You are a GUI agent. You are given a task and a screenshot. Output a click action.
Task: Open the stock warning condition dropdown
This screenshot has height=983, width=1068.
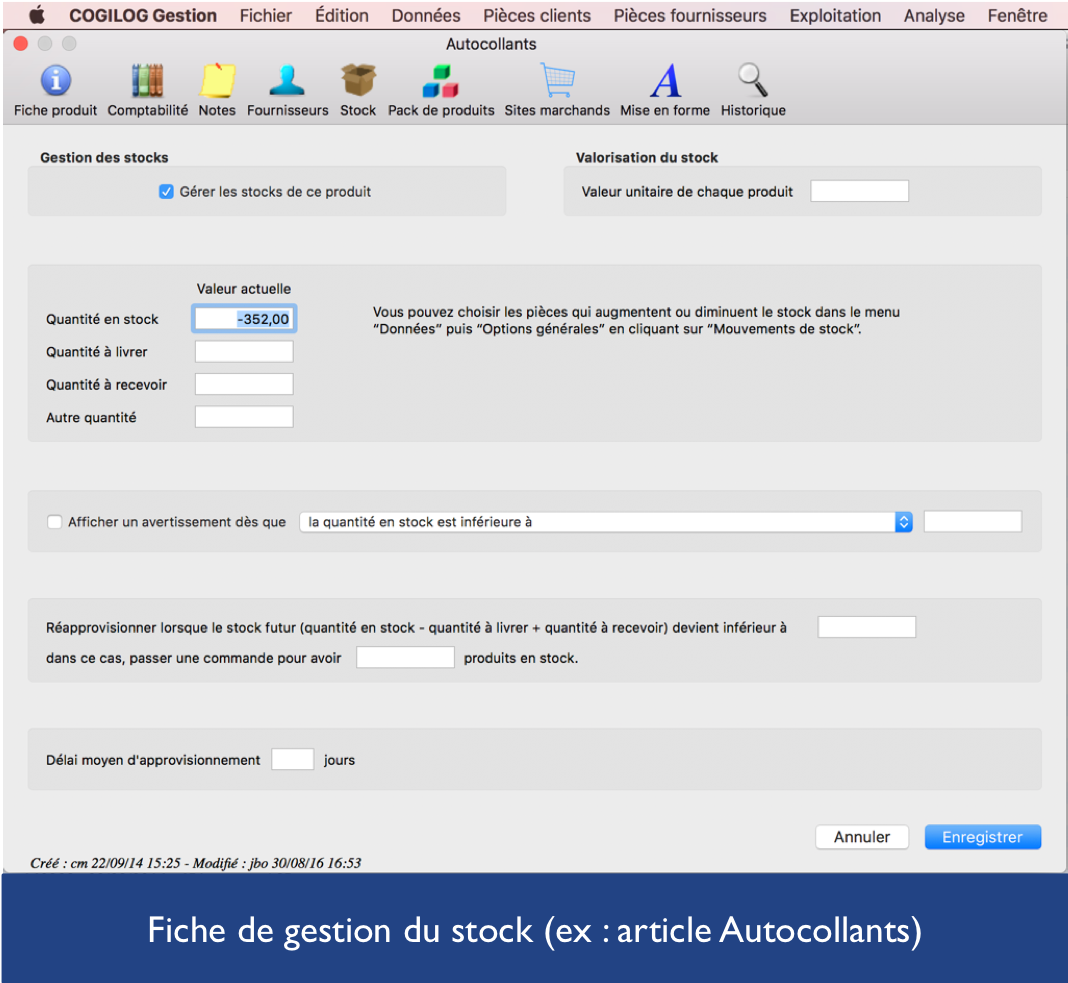(606, 522)
